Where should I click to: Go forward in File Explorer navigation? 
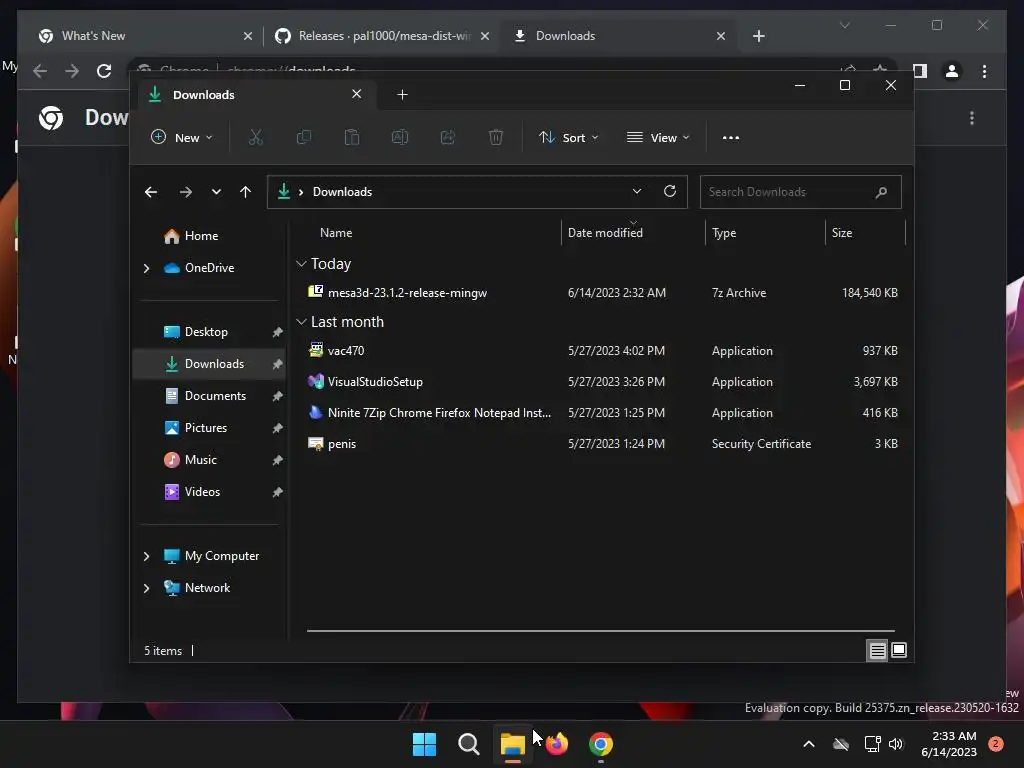tap(185, 192)
